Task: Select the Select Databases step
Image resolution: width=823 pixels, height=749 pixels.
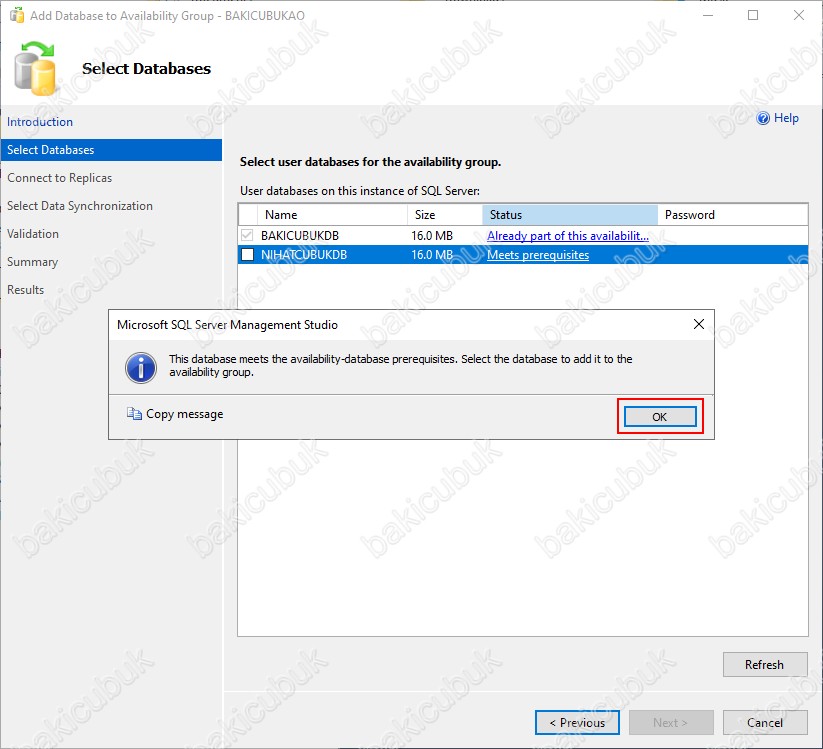Action: coord(111,150)
